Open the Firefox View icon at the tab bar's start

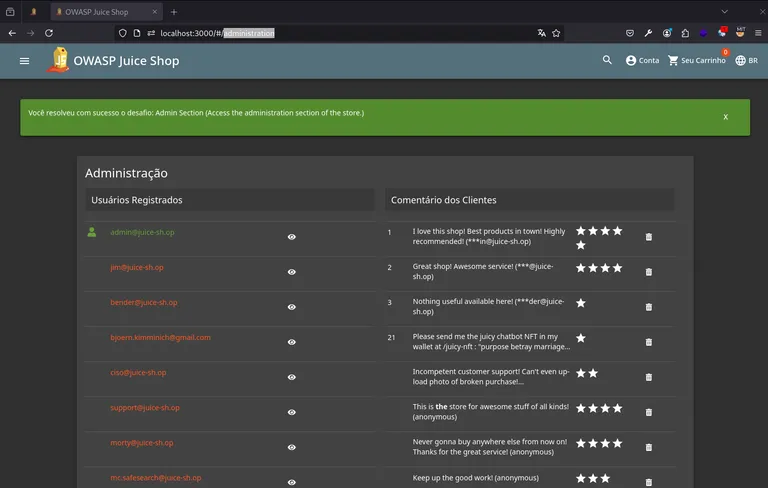coord(10,12)
